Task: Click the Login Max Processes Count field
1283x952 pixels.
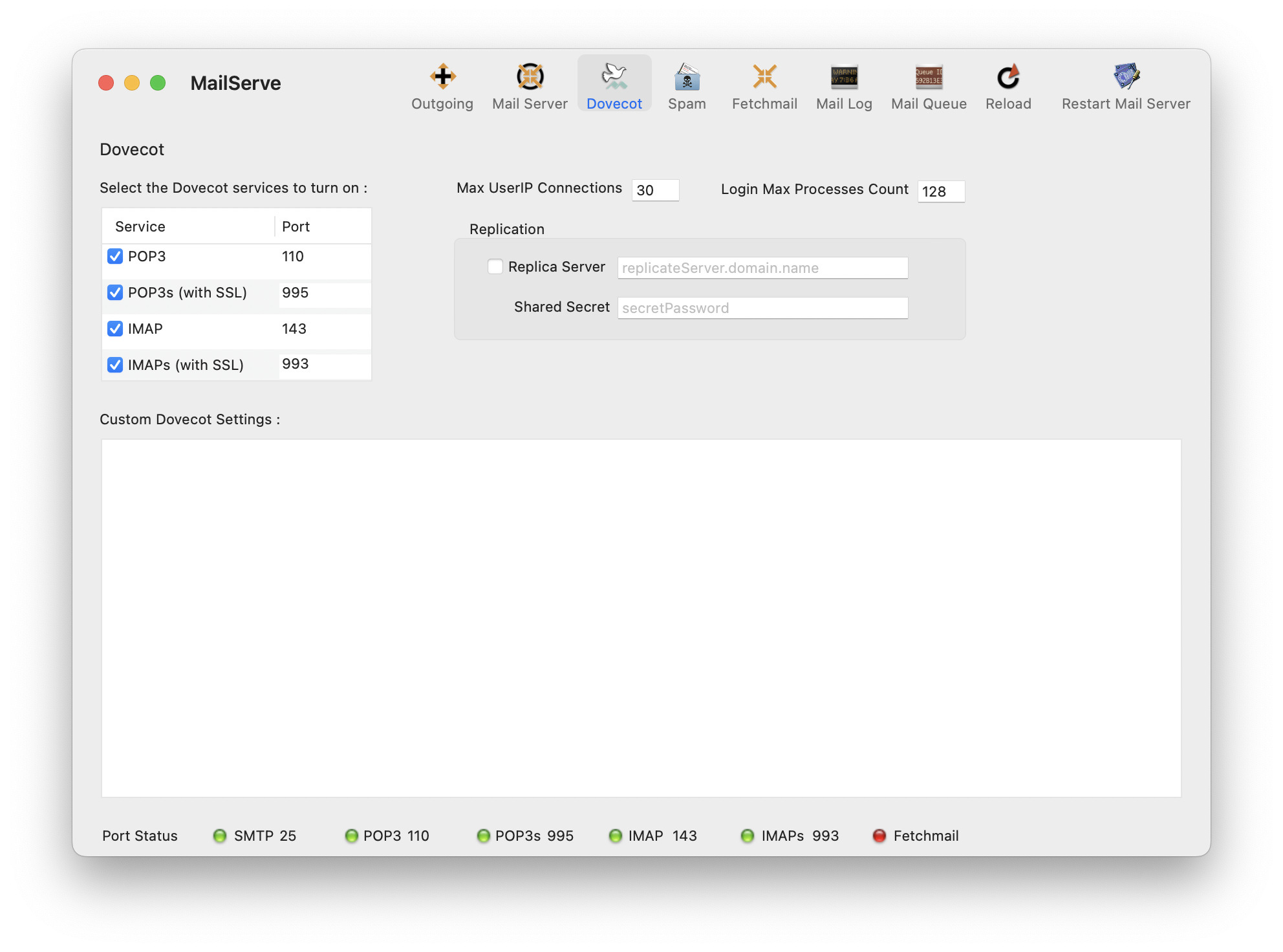Action: (940, 192)
